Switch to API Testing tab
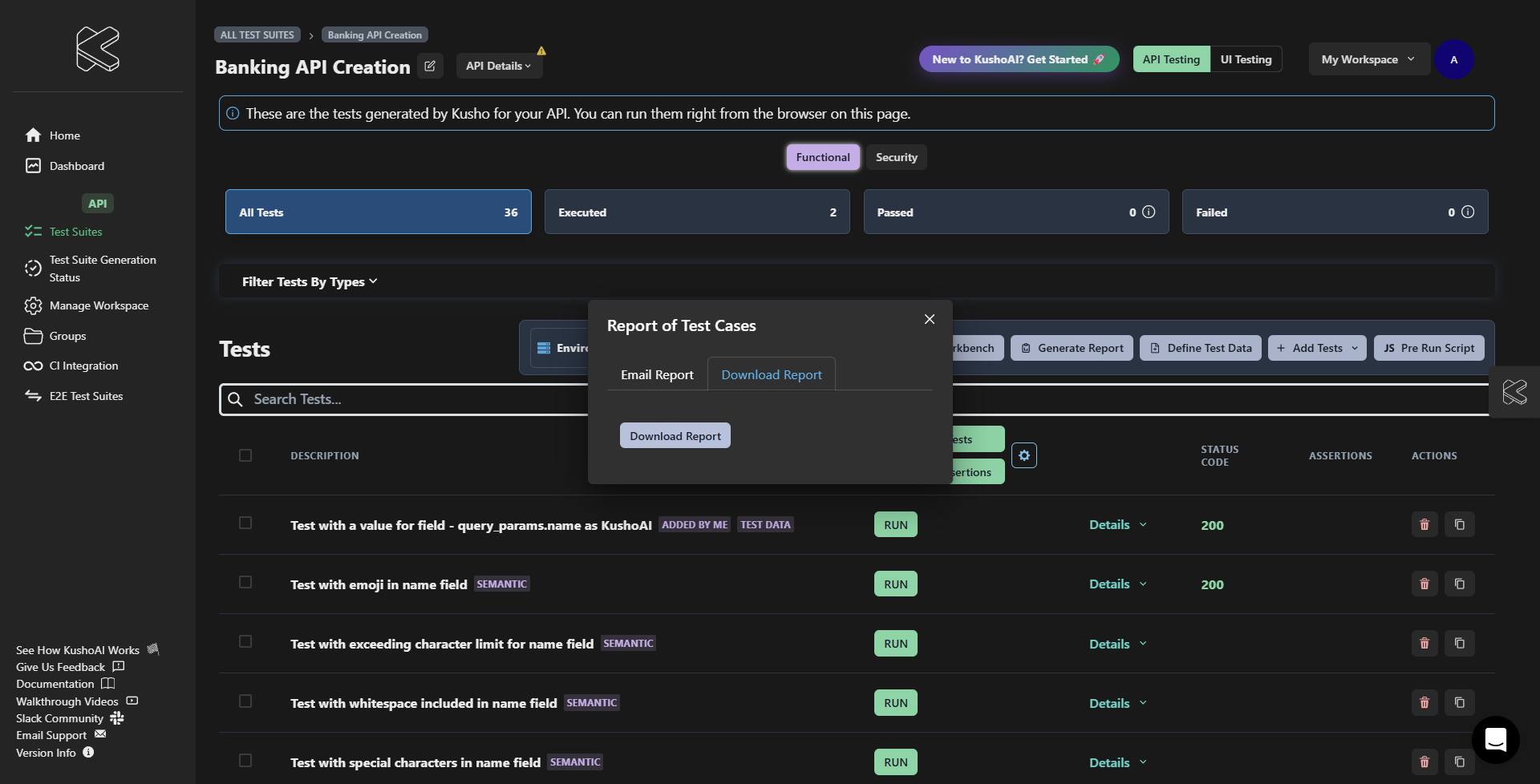 click(1171, 59)
